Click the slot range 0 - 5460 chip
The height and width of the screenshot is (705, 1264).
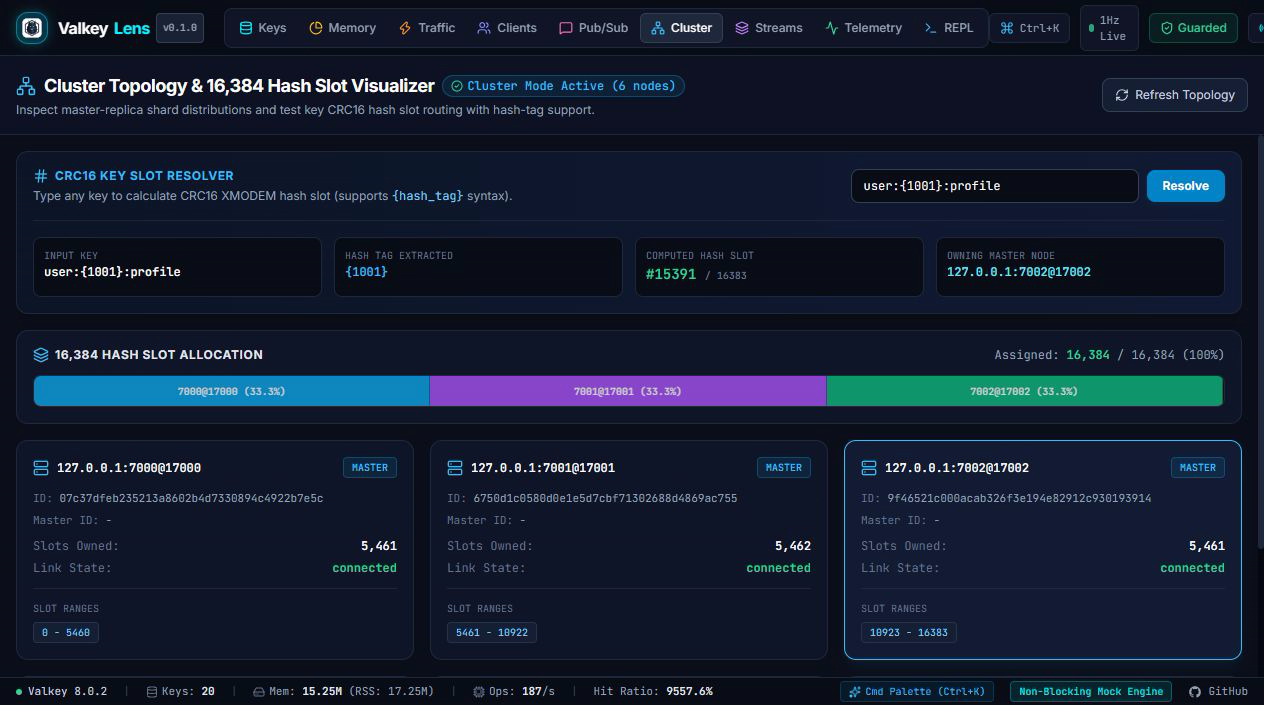(x=66, y=632)
